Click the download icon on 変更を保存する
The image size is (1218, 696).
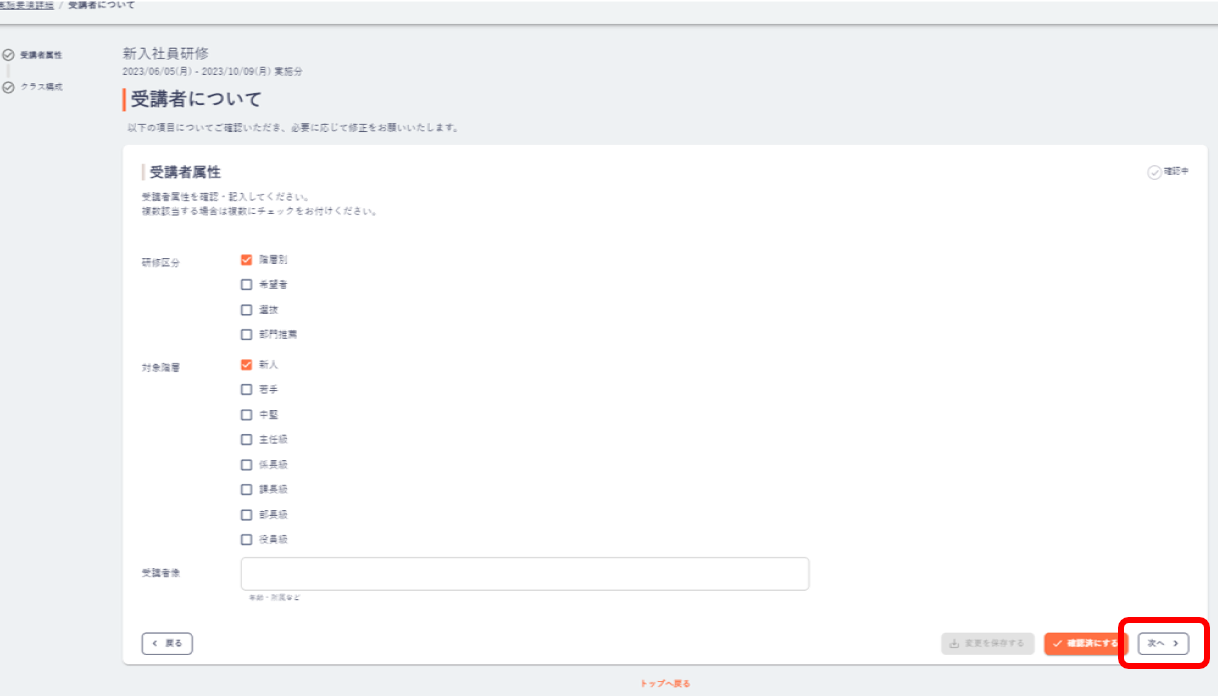coord(954,643)
